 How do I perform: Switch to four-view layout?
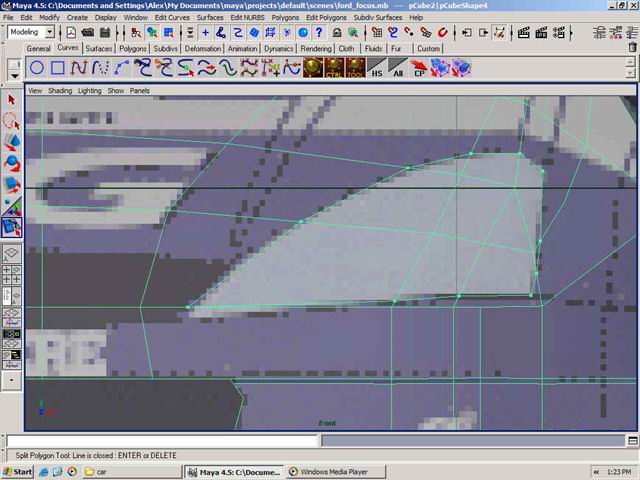point(12,276)
